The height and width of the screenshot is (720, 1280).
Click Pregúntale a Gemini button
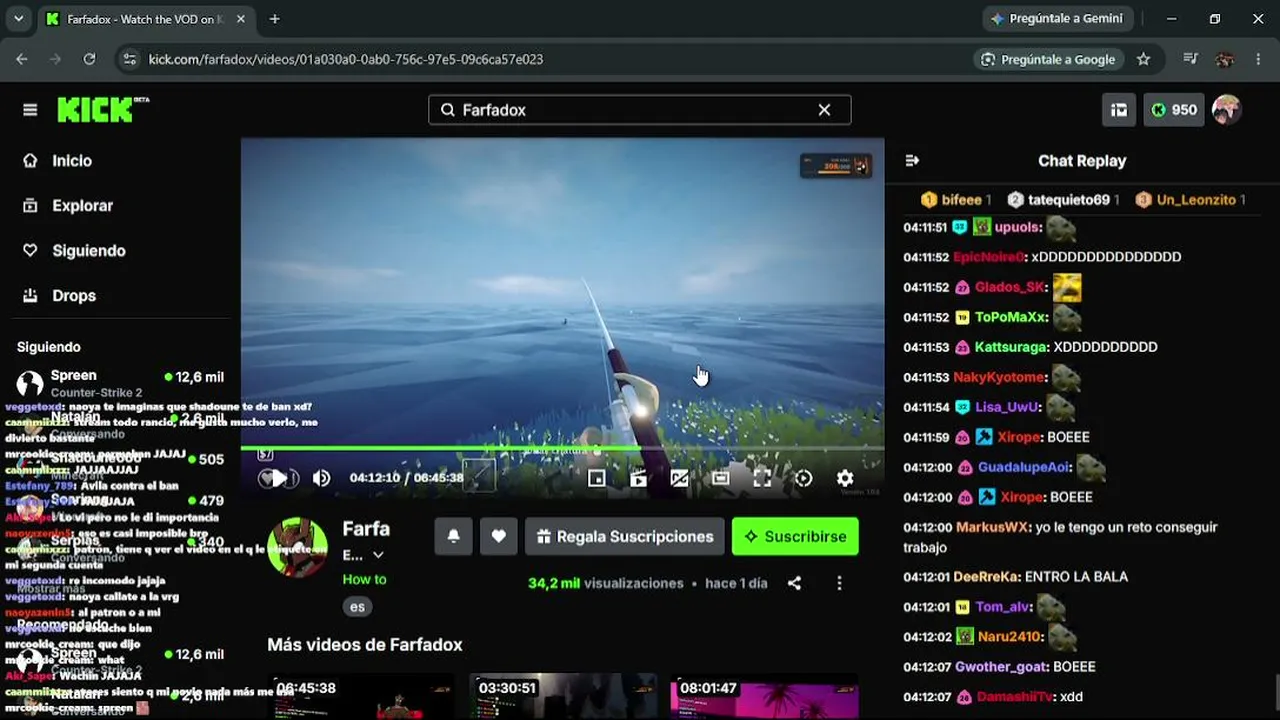tap(1057, 19)
